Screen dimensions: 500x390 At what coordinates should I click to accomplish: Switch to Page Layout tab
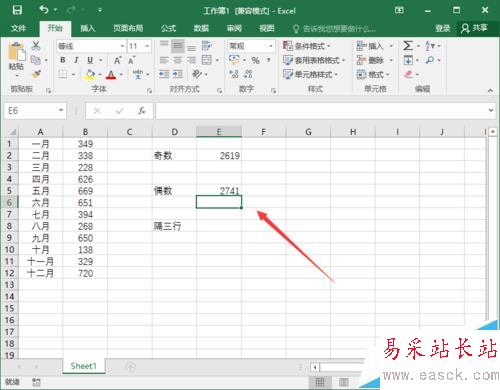pyautogui.click(x=128, y=28)
